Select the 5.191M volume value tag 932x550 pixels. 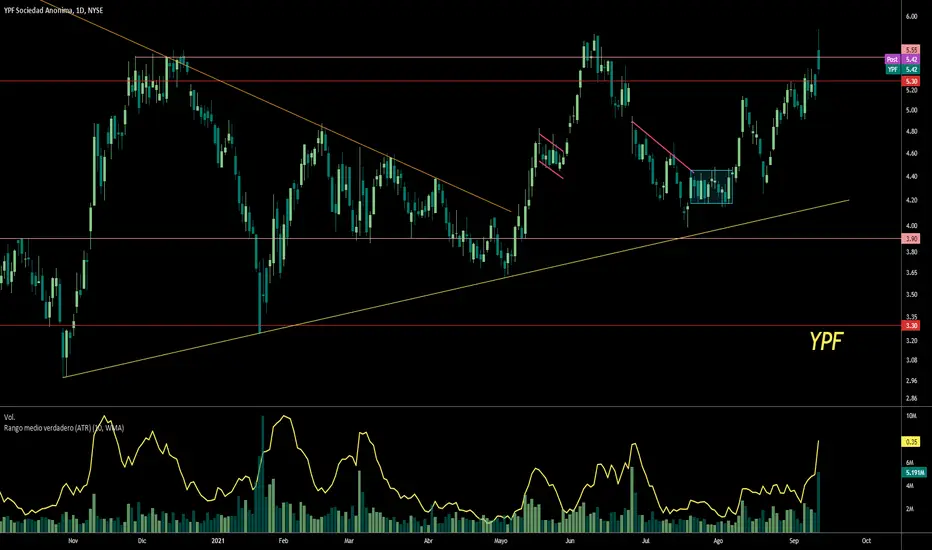tap(914, 473)
